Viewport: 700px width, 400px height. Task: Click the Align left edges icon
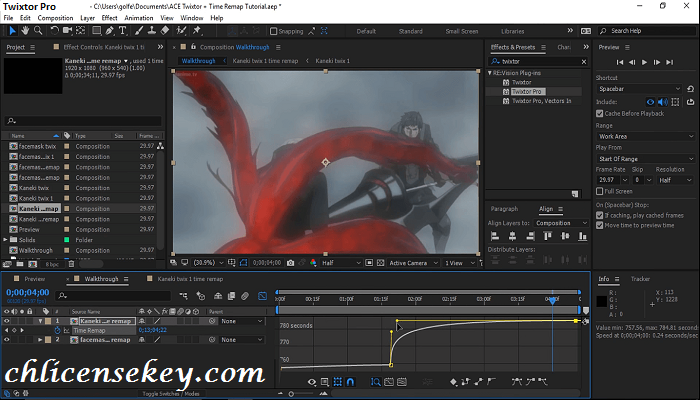(495, 236)
